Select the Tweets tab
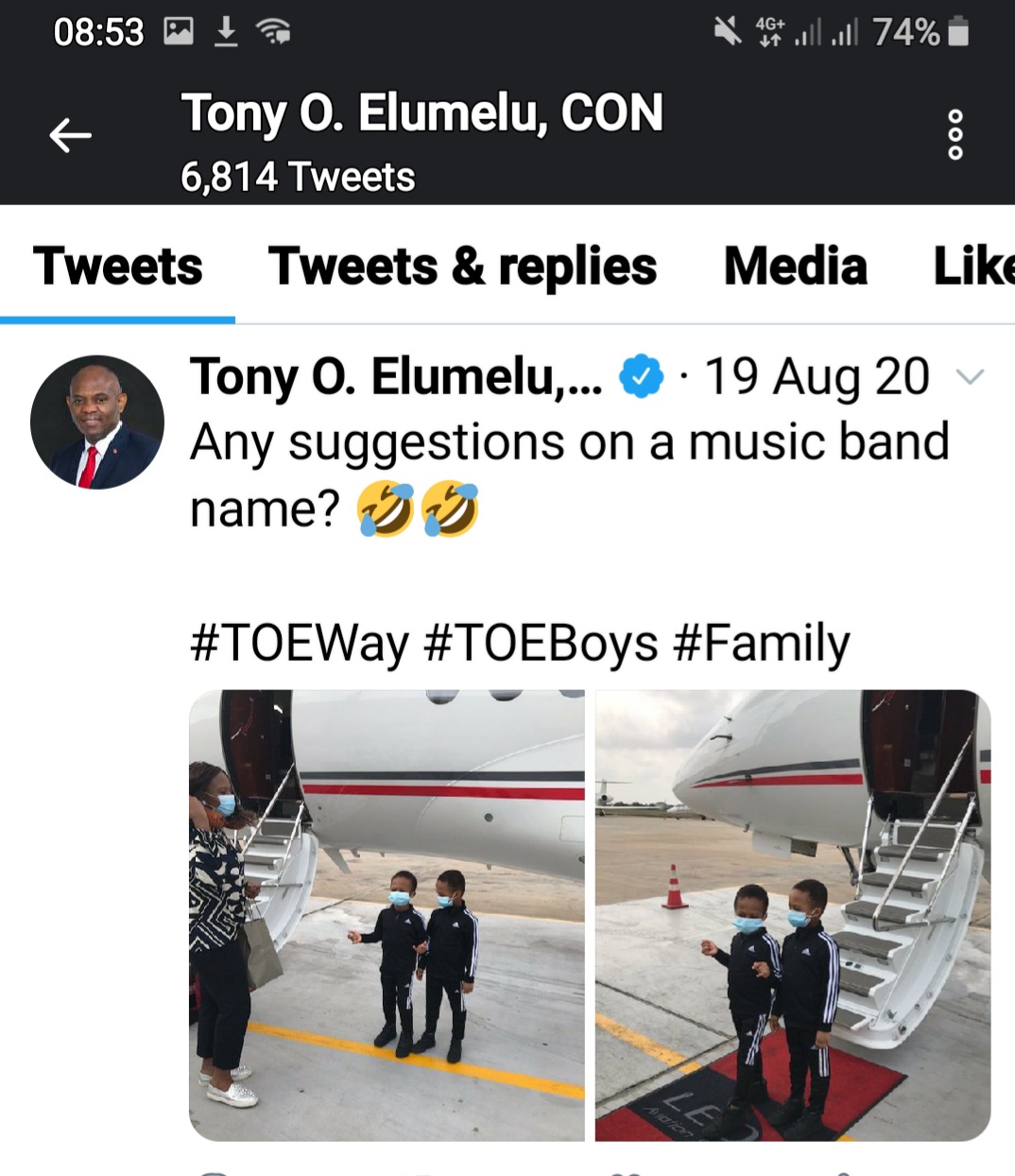 point(117,266)
